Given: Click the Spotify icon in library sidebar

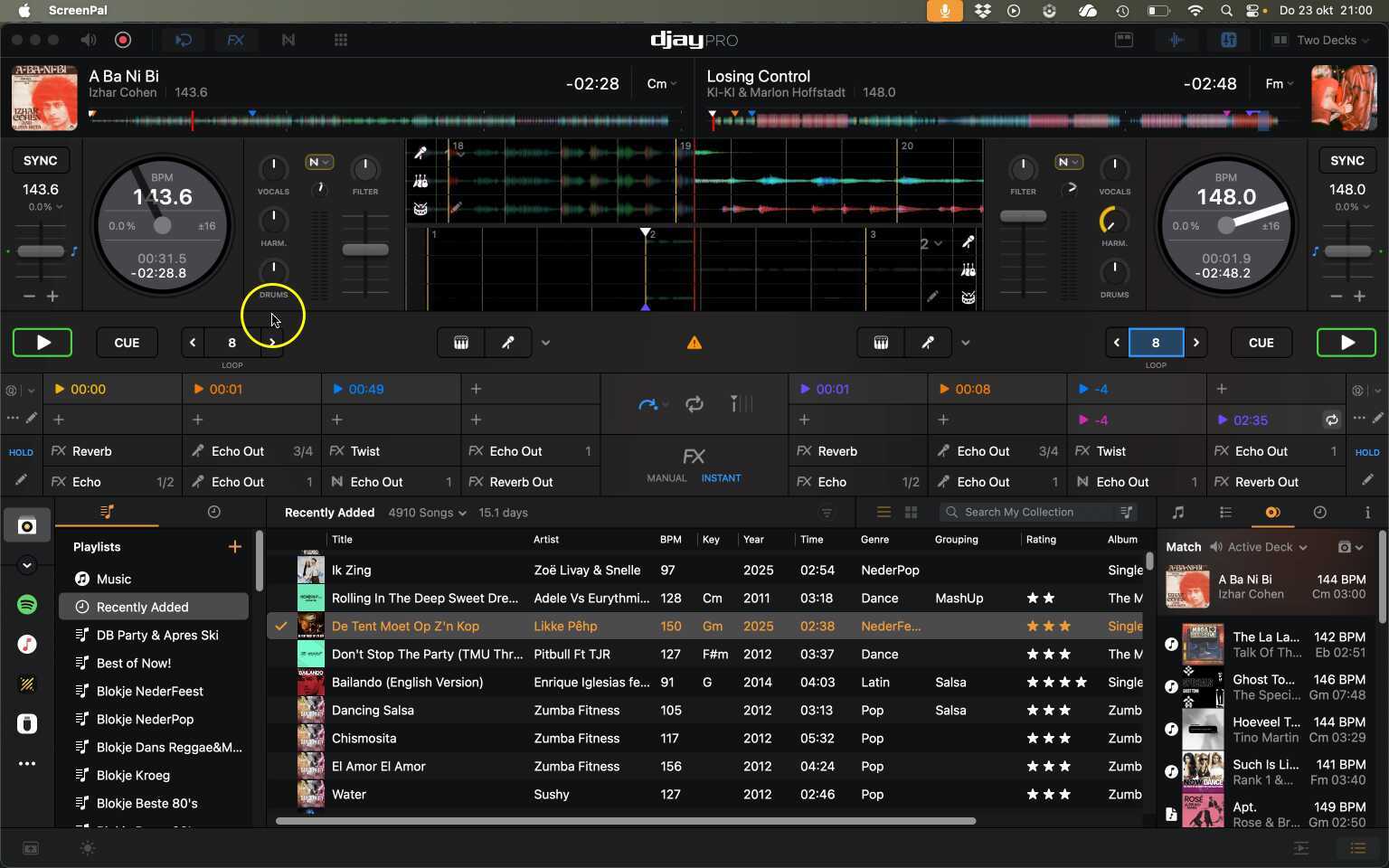Looking at the screenshot, I should [x=27, y=605].
